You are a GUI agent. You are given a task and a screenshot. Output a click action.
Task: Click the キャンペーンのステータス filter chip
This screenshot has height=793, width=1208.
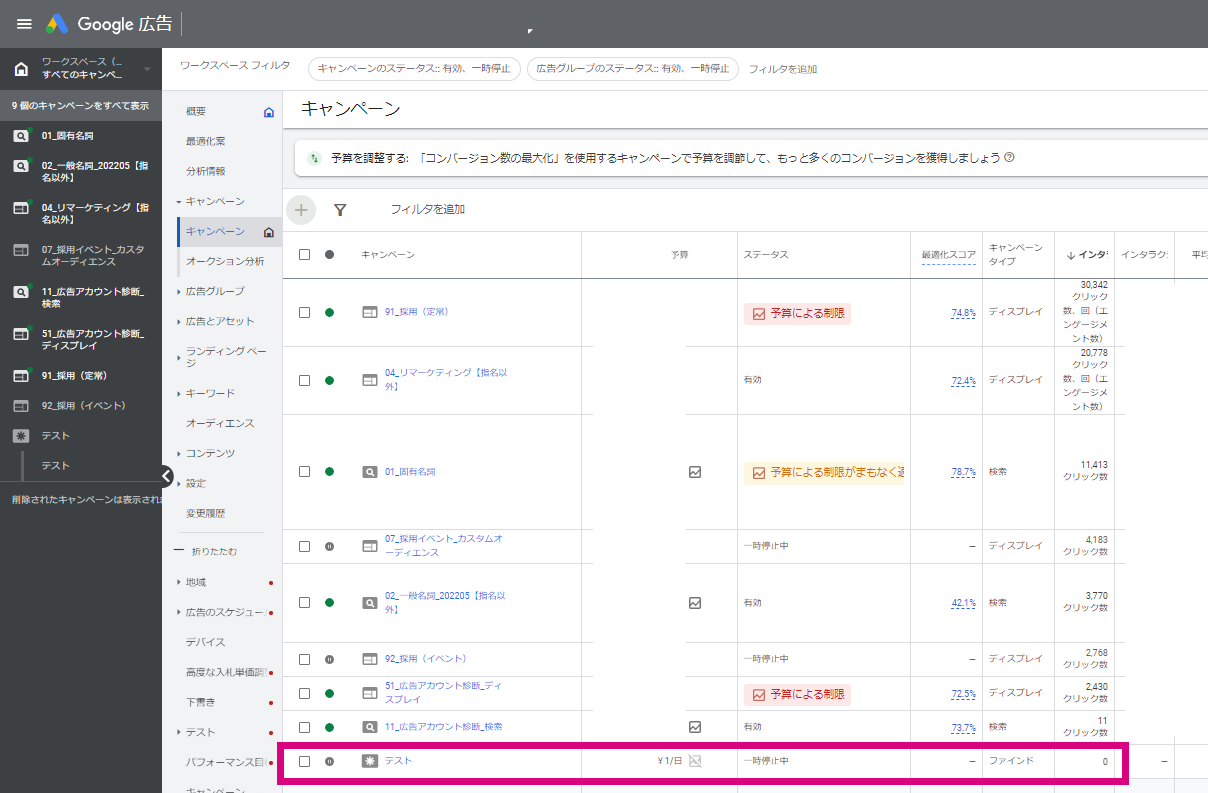tap(414, 69)
